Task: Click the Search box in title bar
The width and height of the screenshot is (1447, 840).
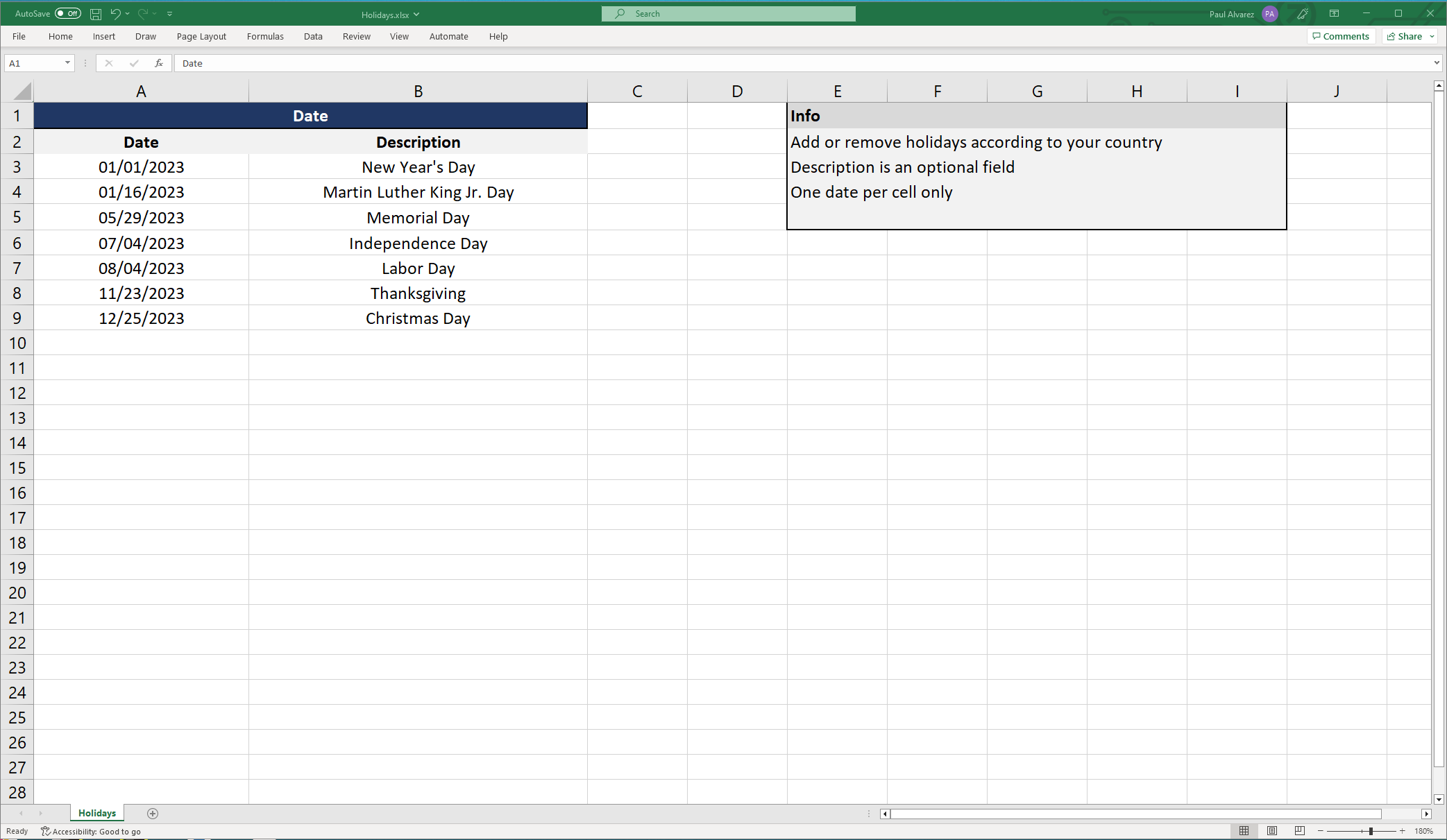Action: point(729,14)
